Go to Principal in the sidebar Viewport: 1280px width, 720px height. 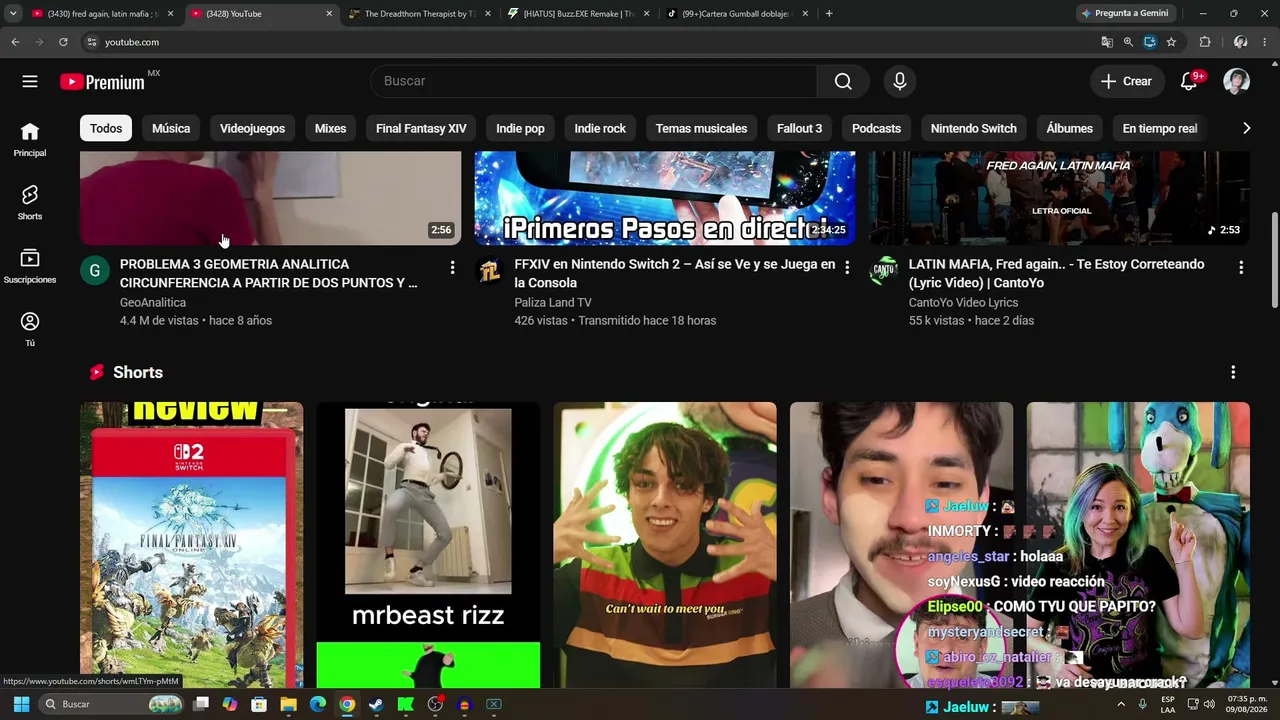pyautogui.click(x=30, y=140)
